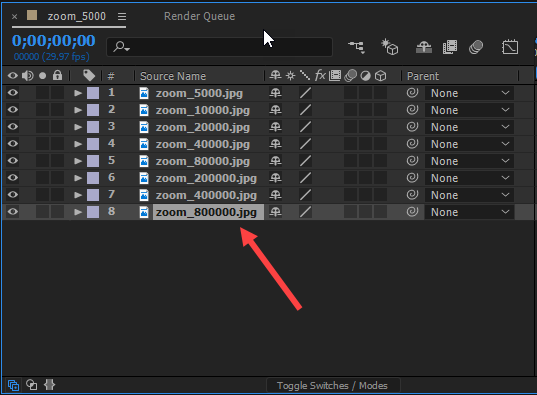Click the fx effect column header

(320, 75)
